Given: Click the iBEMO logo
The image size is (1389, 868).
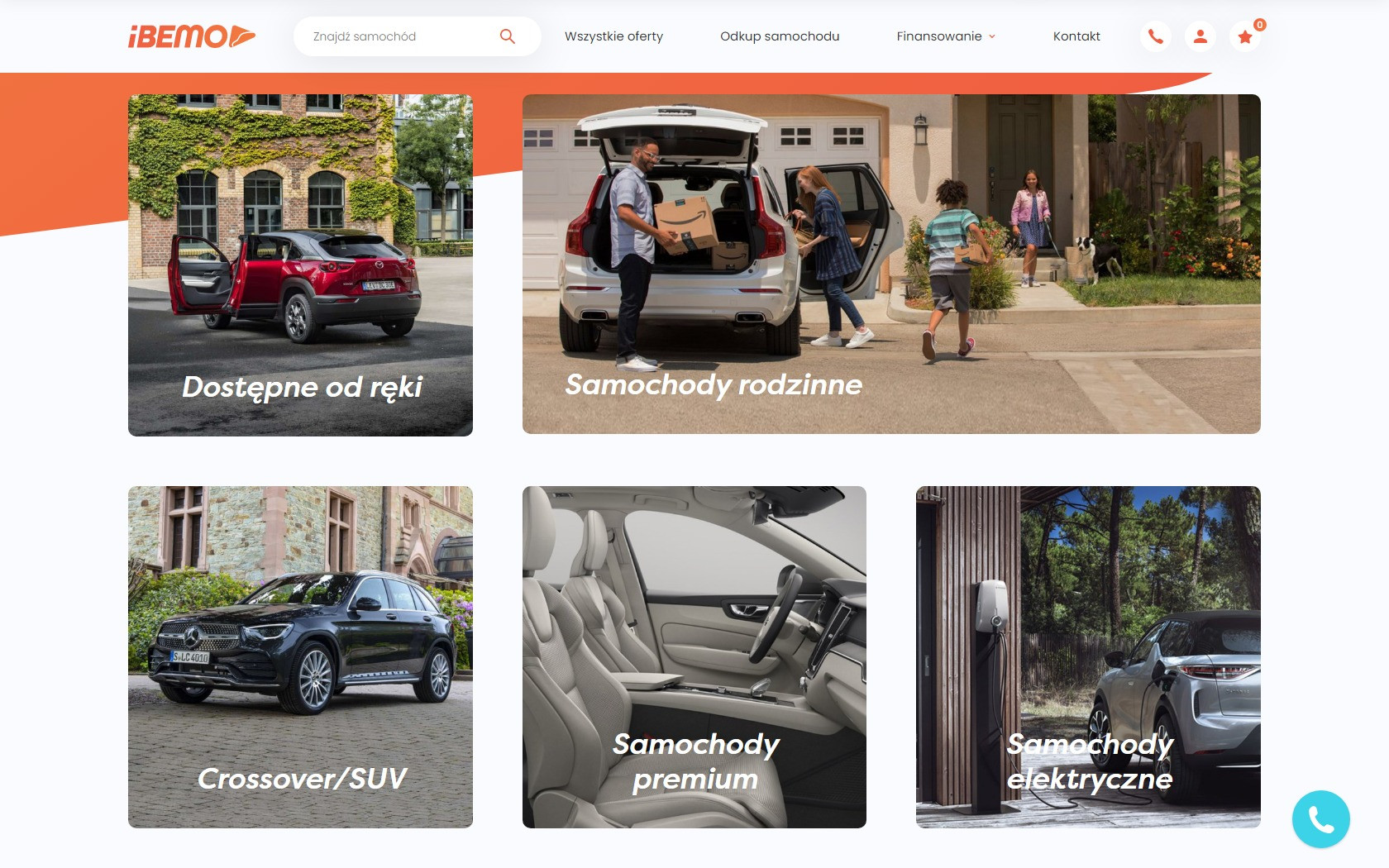Looking at the screenshot, I should 192,36.
